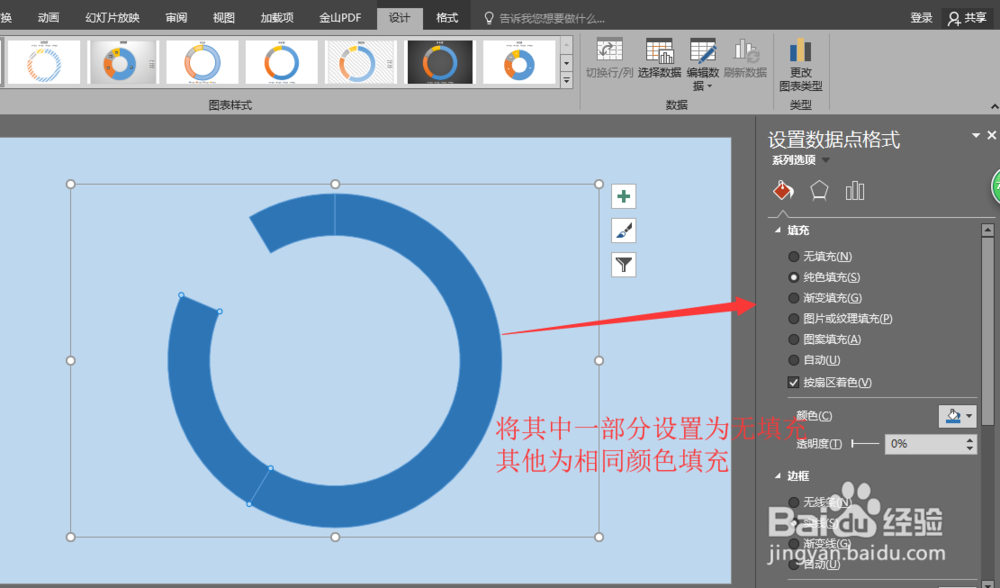Screen dimensions: 1000x588
Task: Select Solid fill (纯色填充) radio button
Action: [793, 277]
